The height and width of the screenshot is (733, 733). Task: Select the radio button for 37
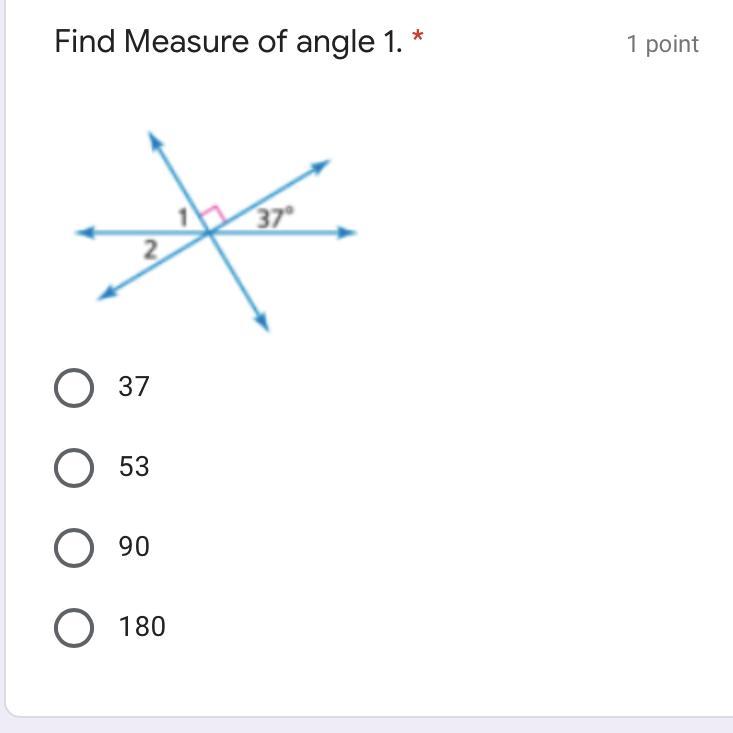(x=74, y=387)
